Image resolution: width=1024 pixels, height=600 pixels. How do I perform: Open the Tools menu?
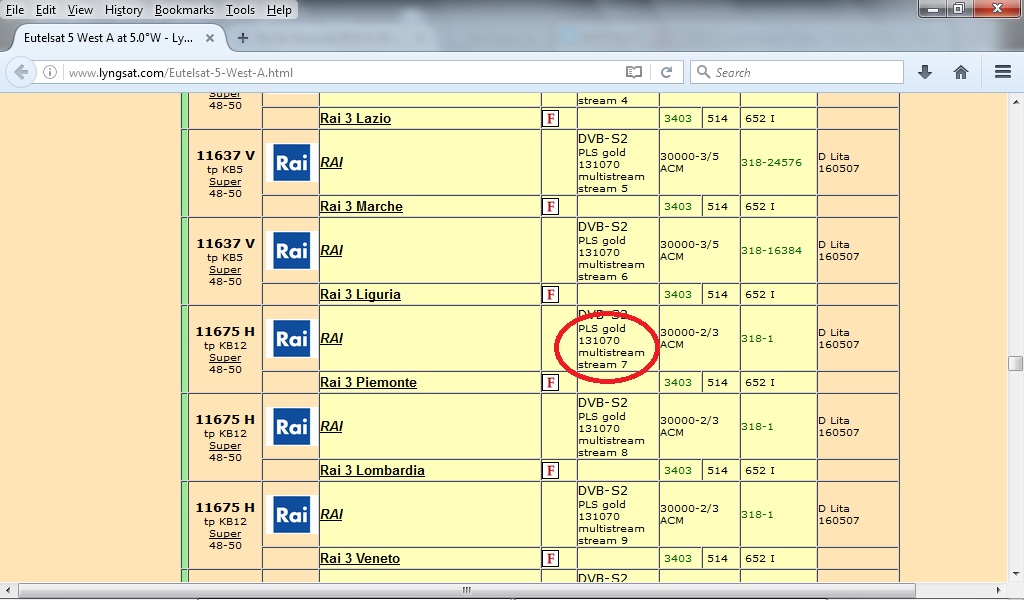(240, 10)
